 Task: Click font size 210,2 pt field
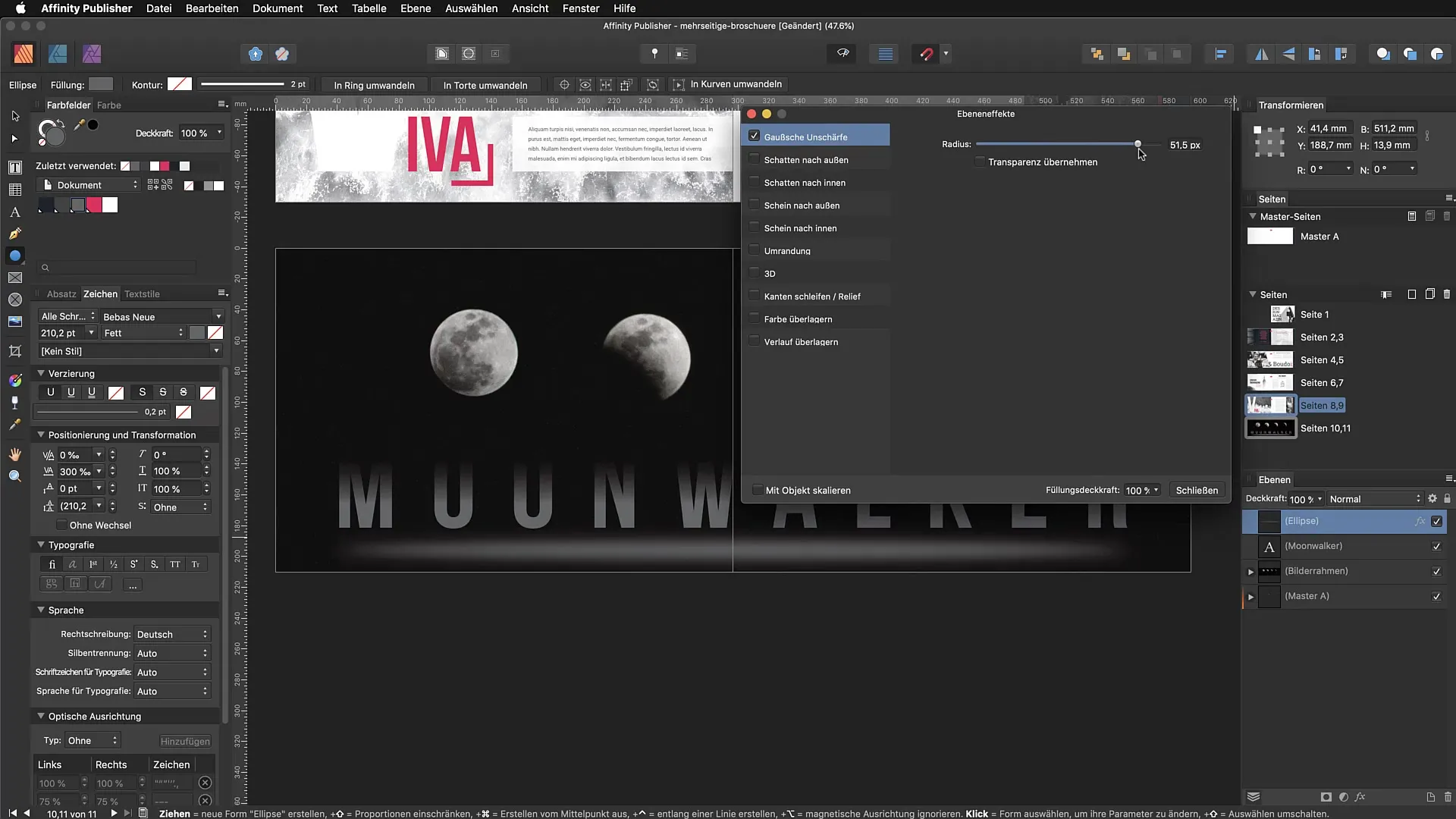coord(61,333)
